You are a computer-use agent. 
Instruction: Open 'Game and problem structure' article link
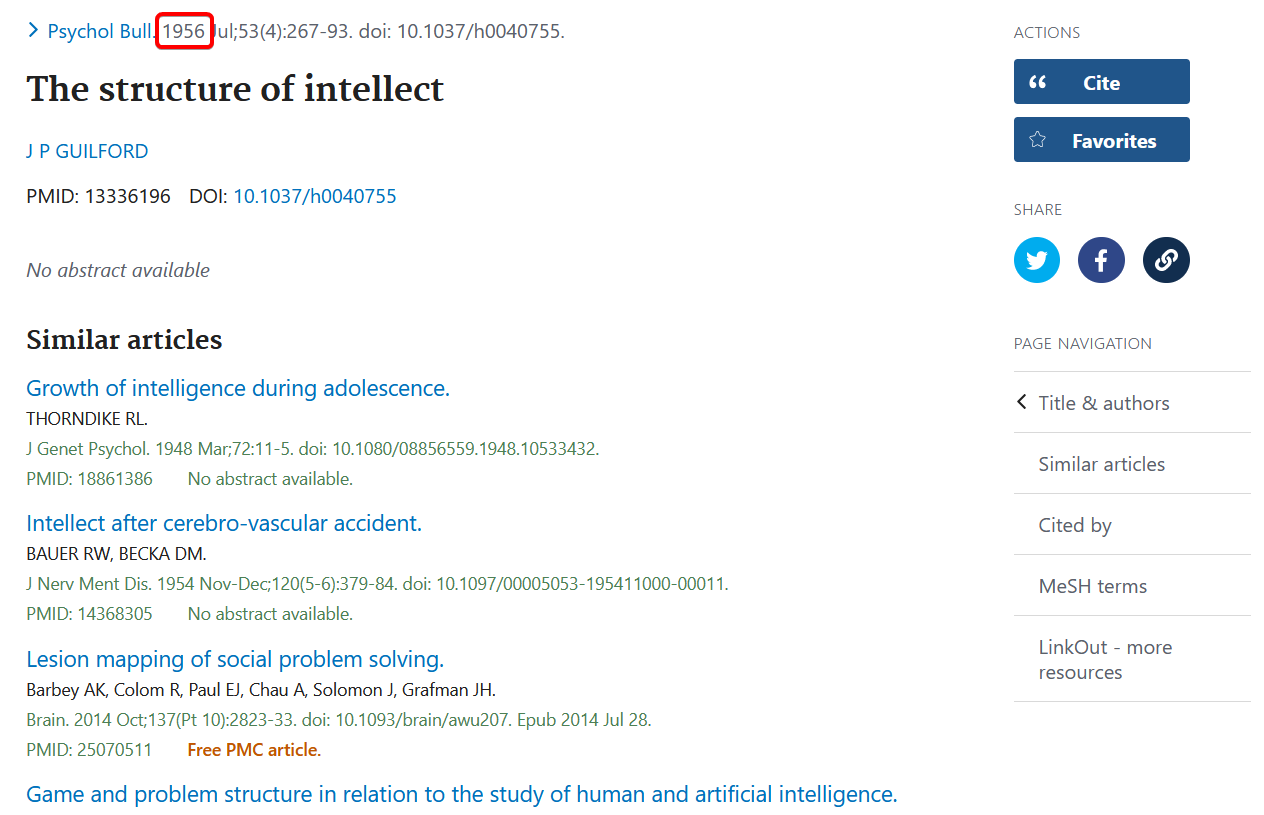pos(461,794)
